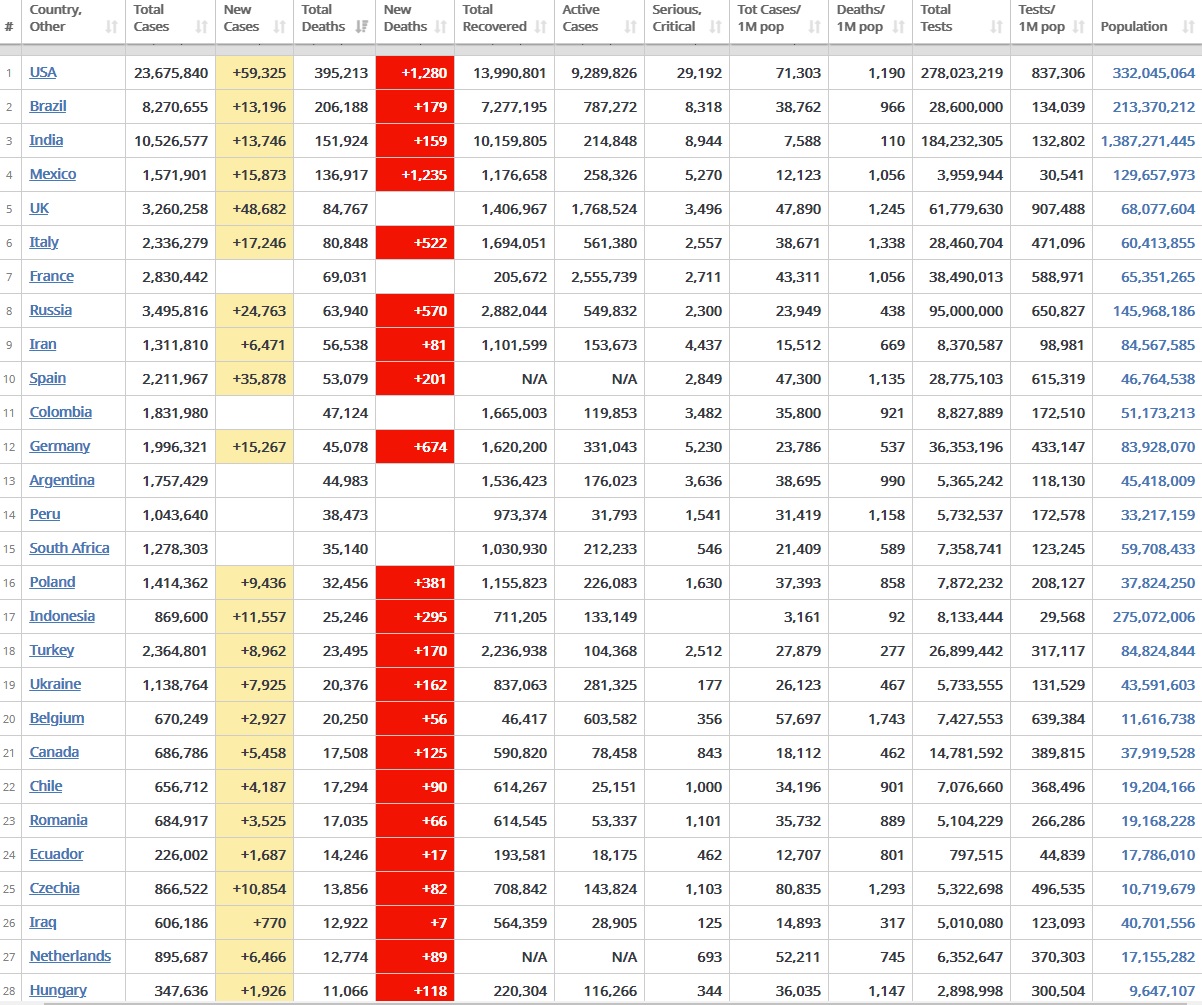
Task: Sort by Total Tests column arrows
Action: point(997,27)
